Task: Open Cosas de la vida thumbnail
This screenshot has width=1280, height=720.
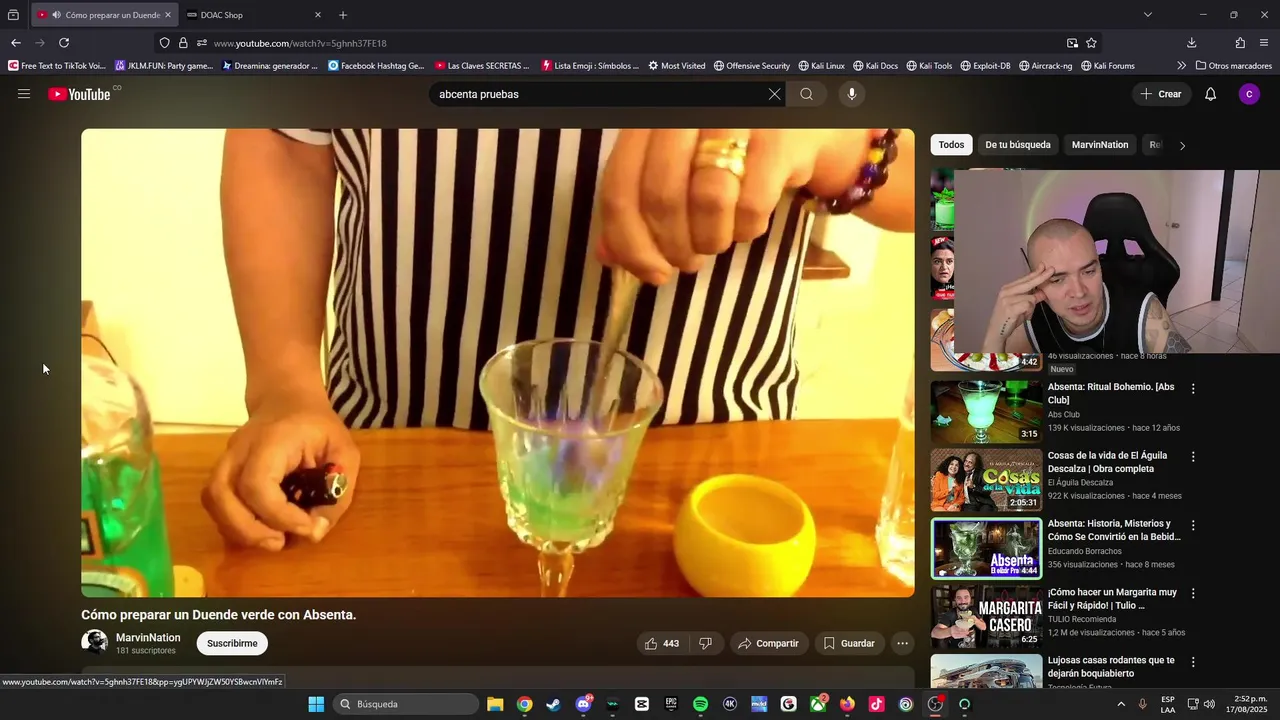Action: pos(986,480)
